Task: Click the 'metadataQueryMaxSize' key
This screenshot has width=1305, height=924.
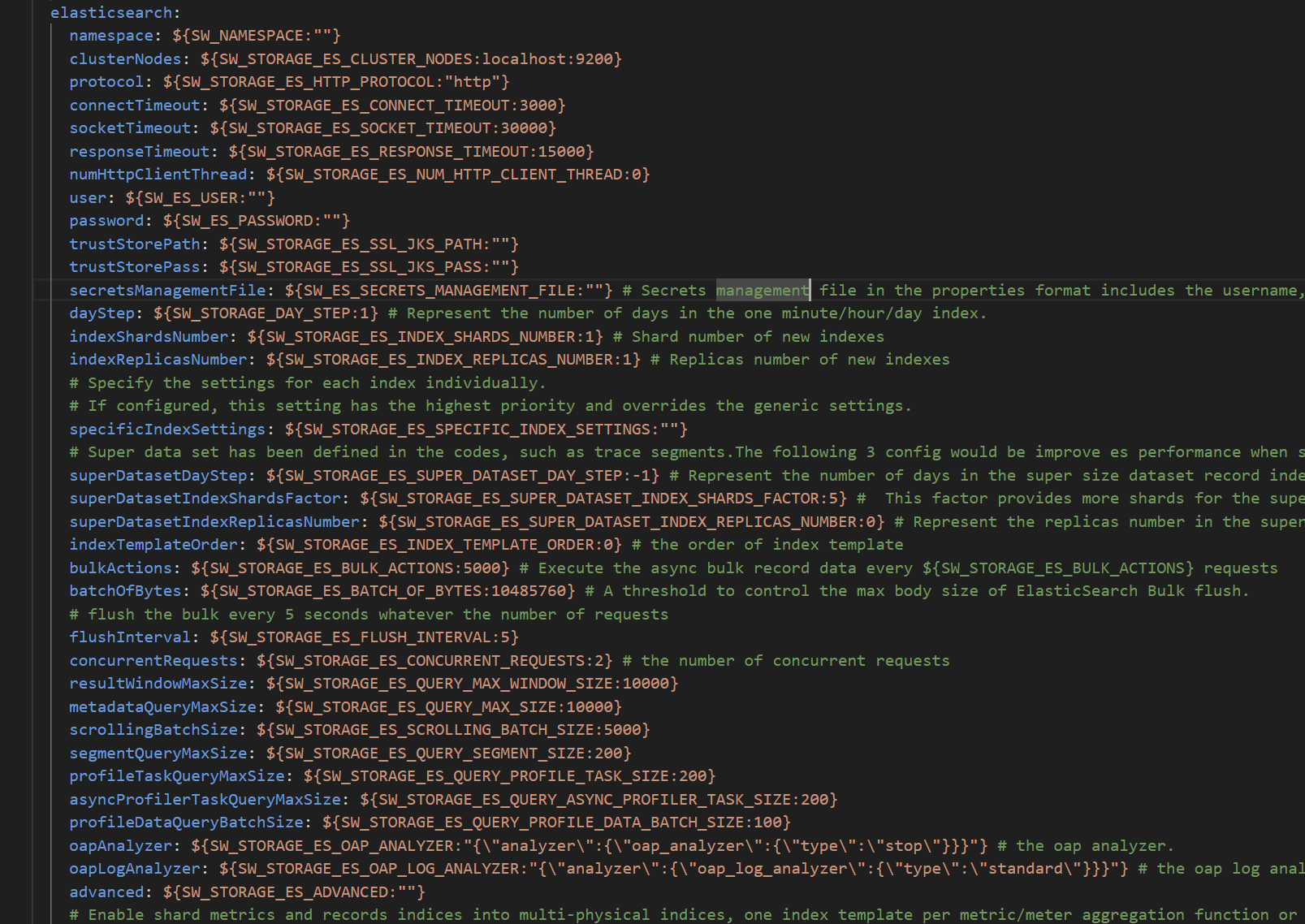Action: click(x=162, y=707)
